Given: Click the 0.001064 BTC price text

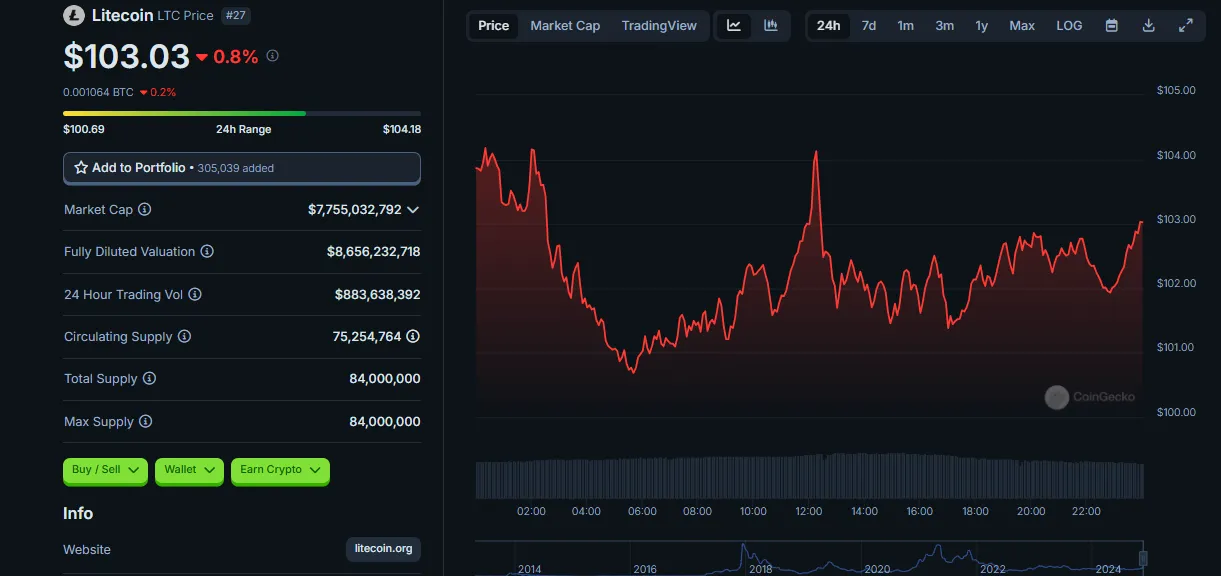Looking at the screenshot, I should (98, 92).
